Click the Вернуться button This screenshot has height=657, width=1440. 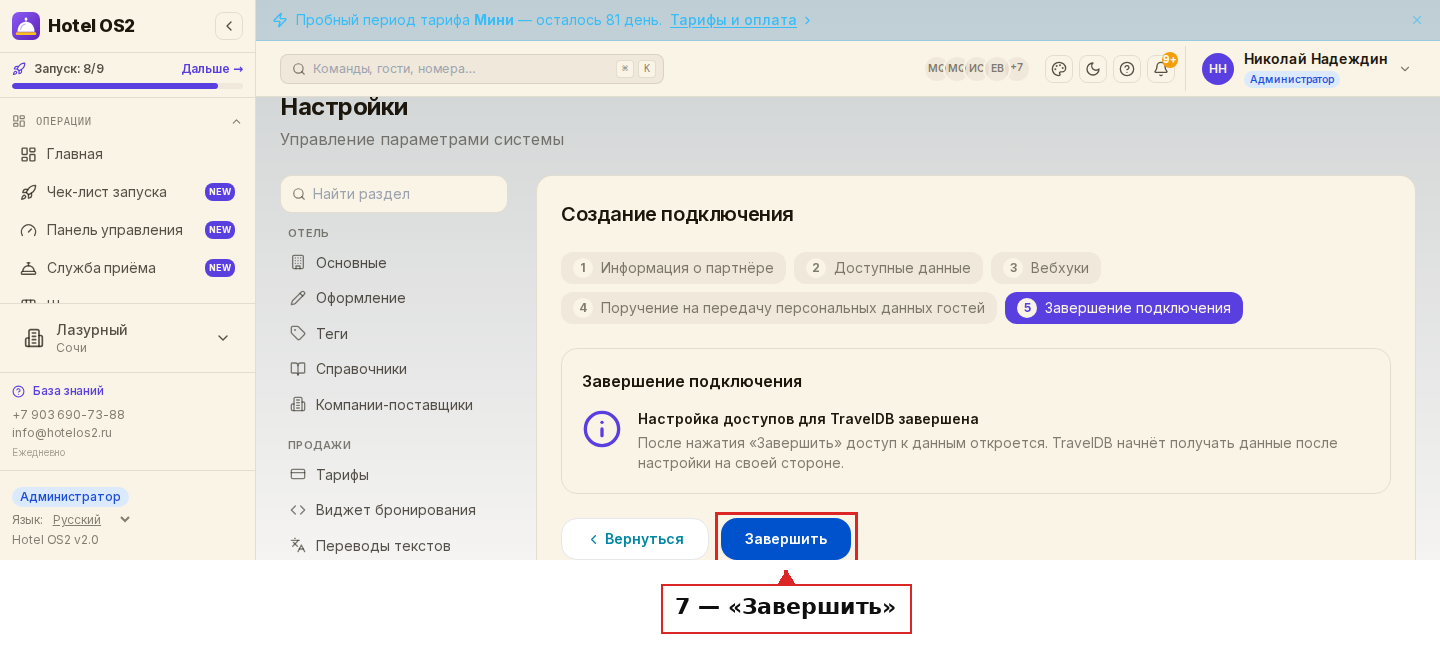pyautogui.click(x=635, y=539)
